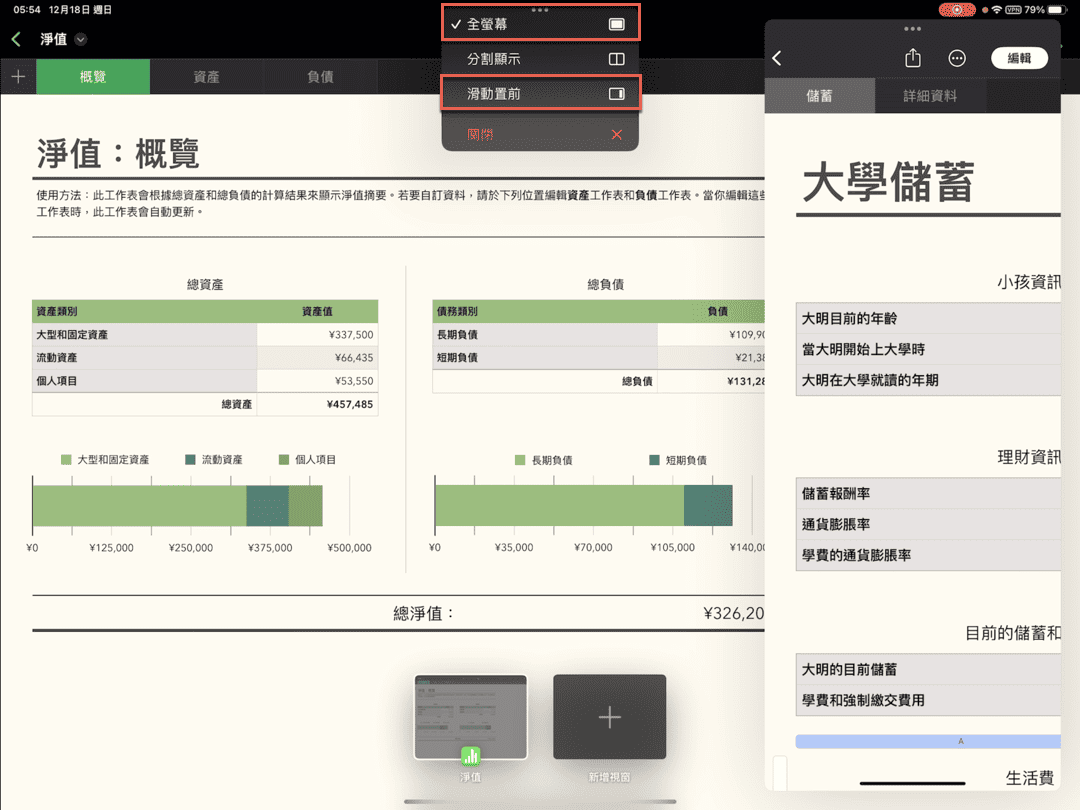Switch to the 資產 sheet tab
This screenshot has width=1080, height=810.
coord(206,76)
